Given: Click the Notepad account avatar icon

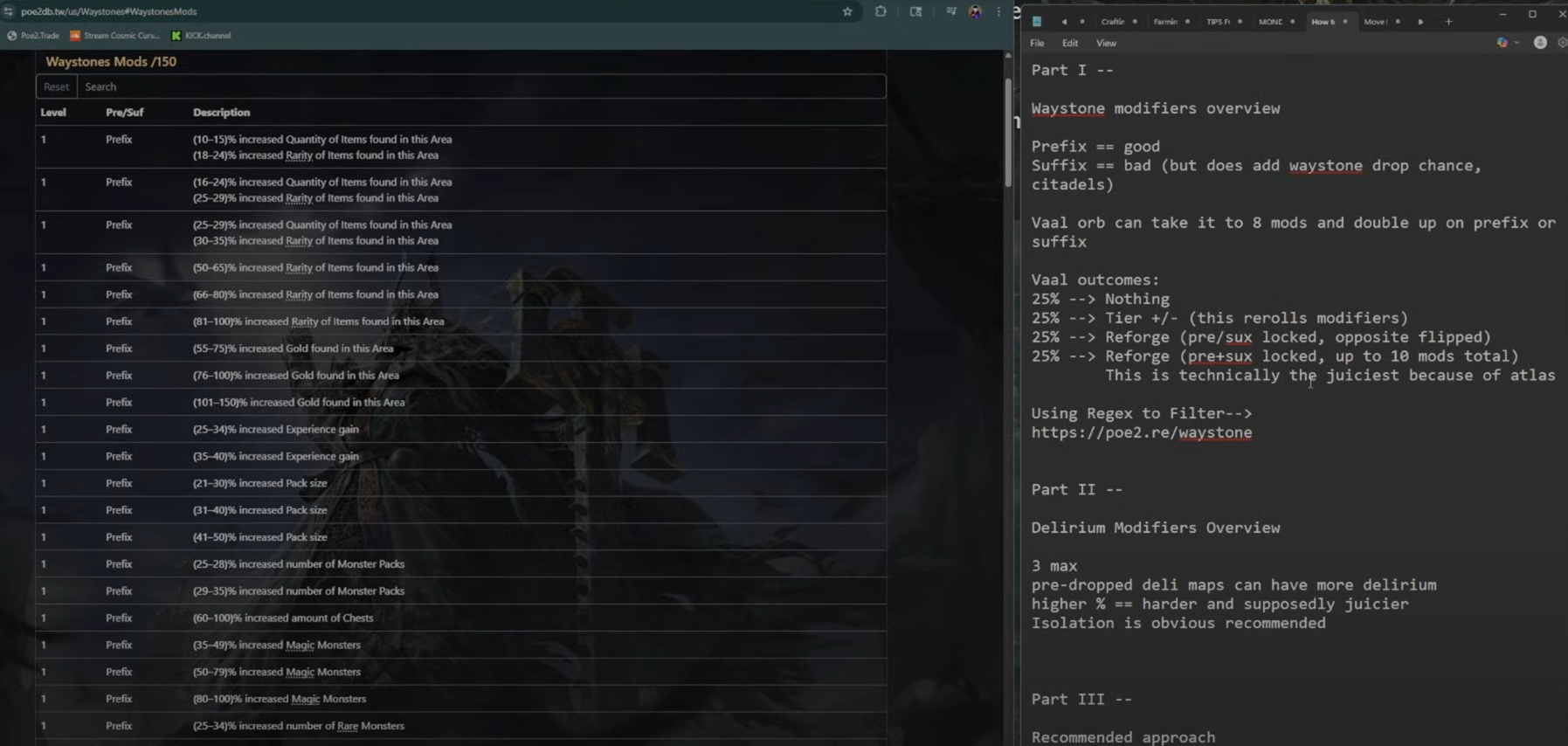Looking at the screenshot, I should click(x=1540, y=43).
